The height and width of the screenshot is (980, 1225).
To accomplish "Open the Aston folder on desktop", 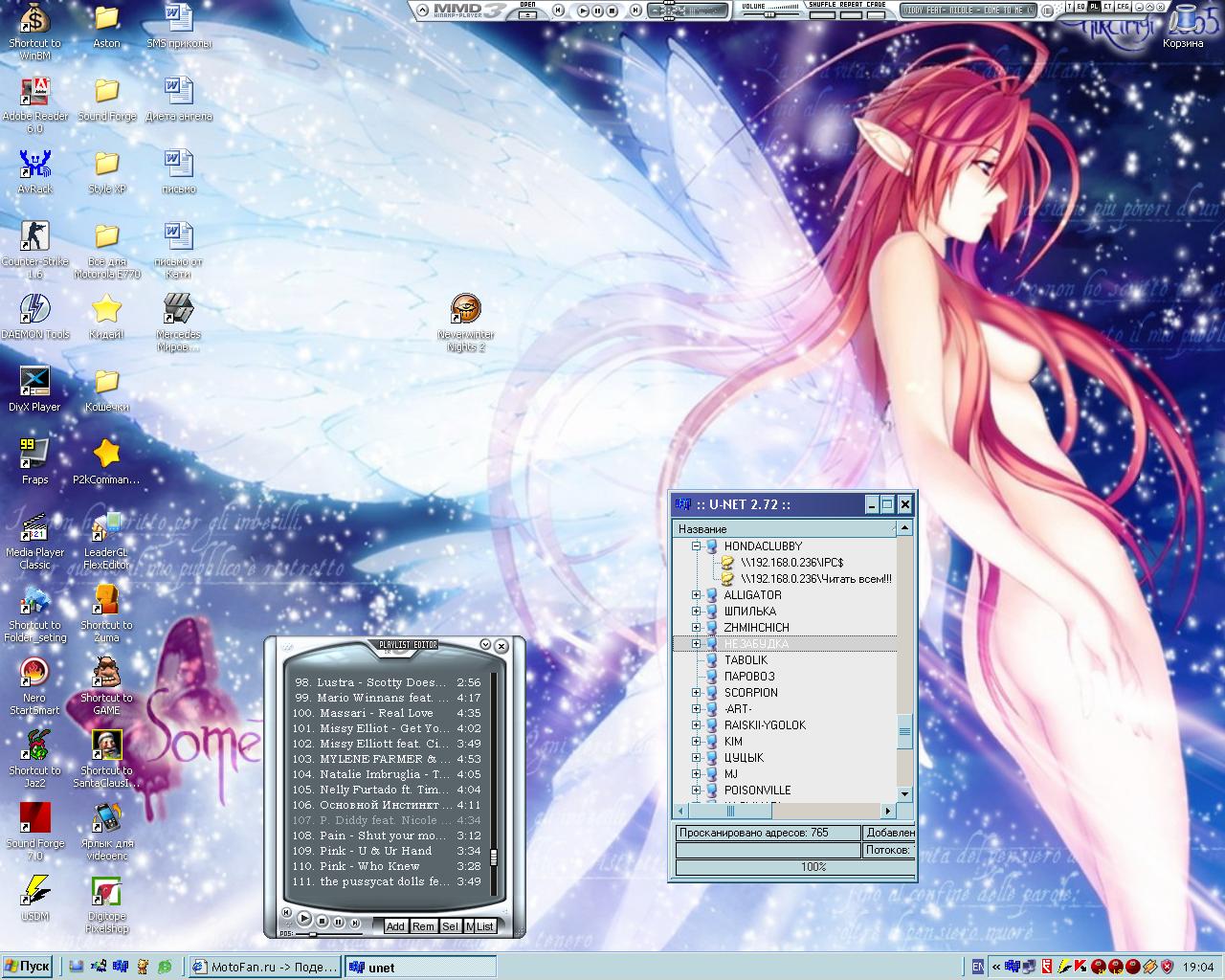I will [106, 26].
